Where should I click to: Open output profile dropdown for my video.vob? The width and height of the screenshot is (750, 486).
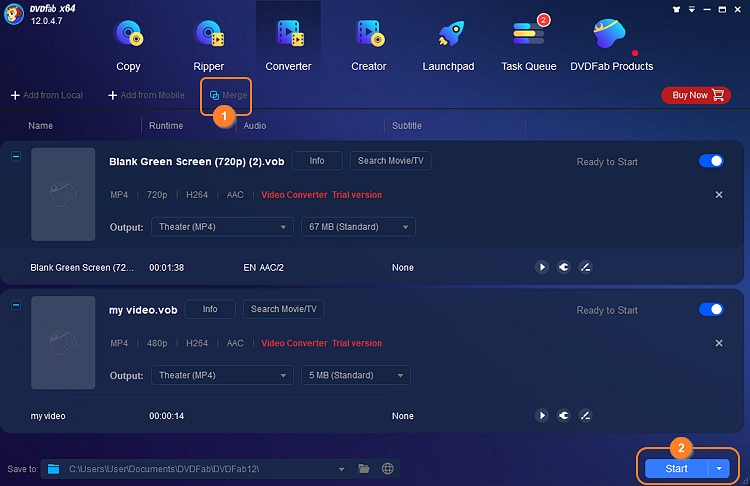[x=222, y=375]
